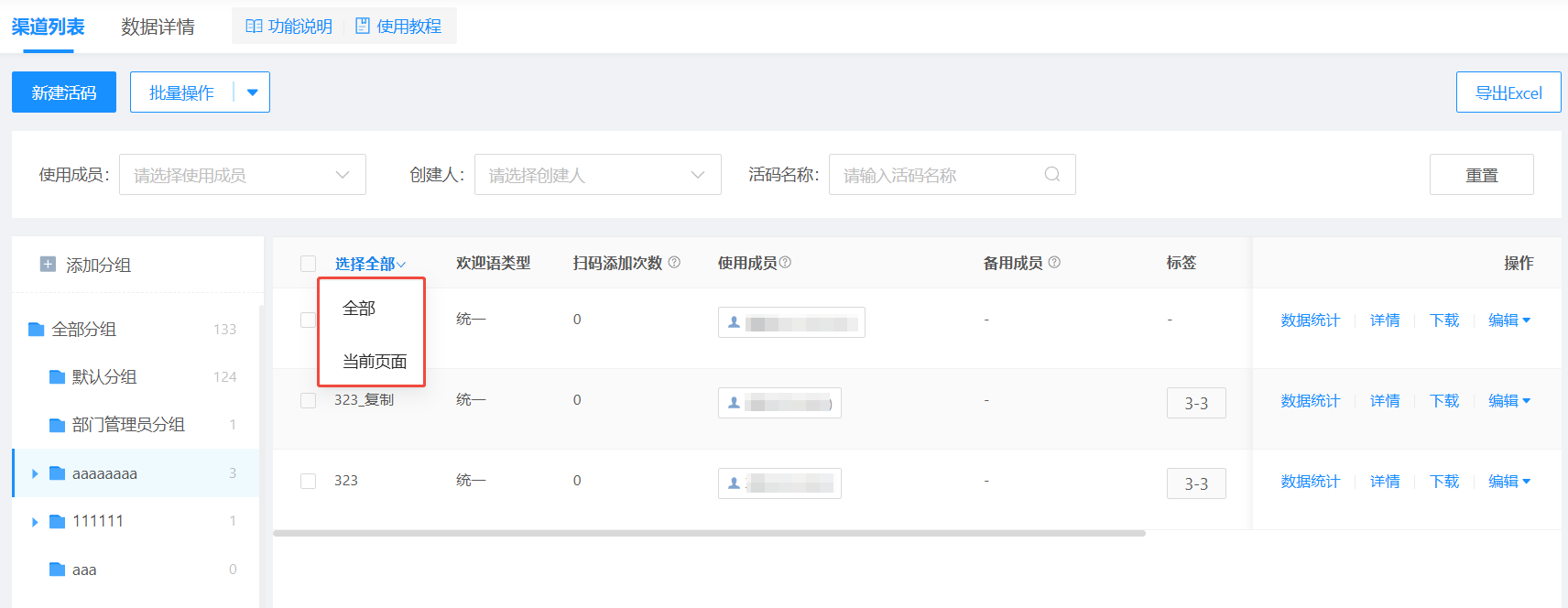The height and width of the screenshot is (608, 1568).
Task: Click the help icon beside 扫码添加次数
Action: point(674,263)
